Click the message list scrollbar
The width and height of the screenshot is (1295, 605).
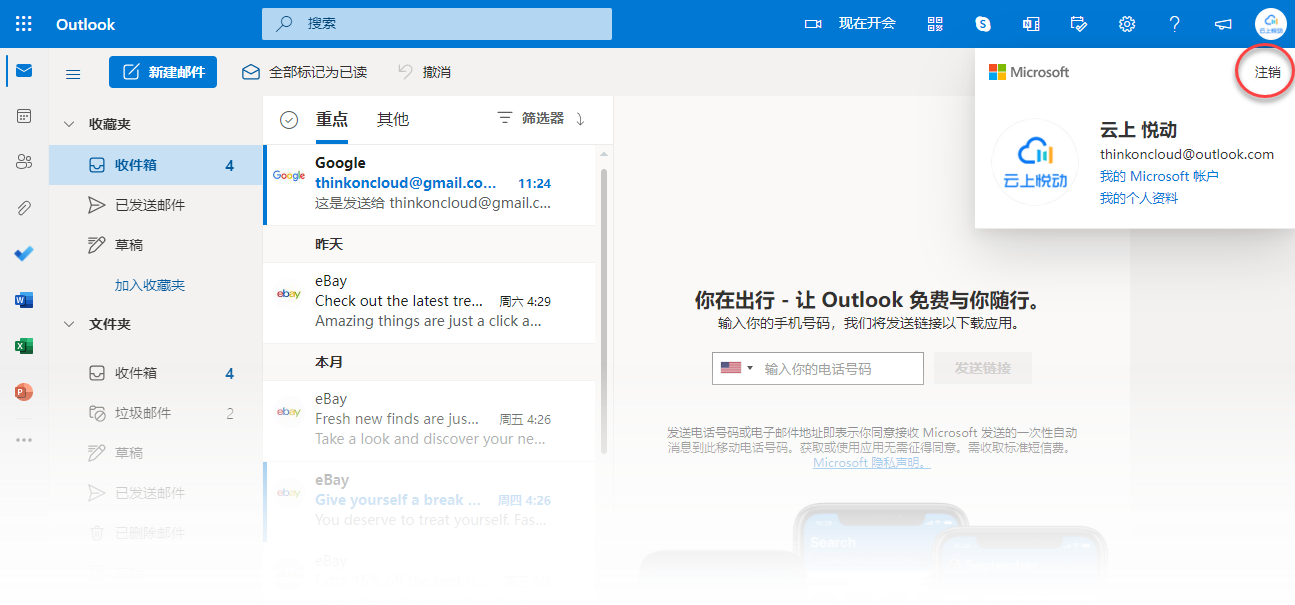click(603, 310)
